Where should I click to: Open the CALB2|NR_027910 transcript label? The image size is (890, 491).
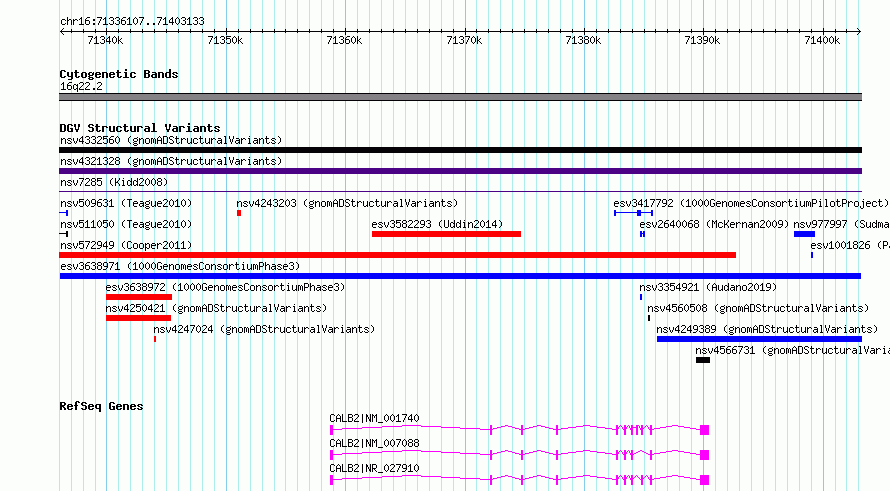point(374,468)
